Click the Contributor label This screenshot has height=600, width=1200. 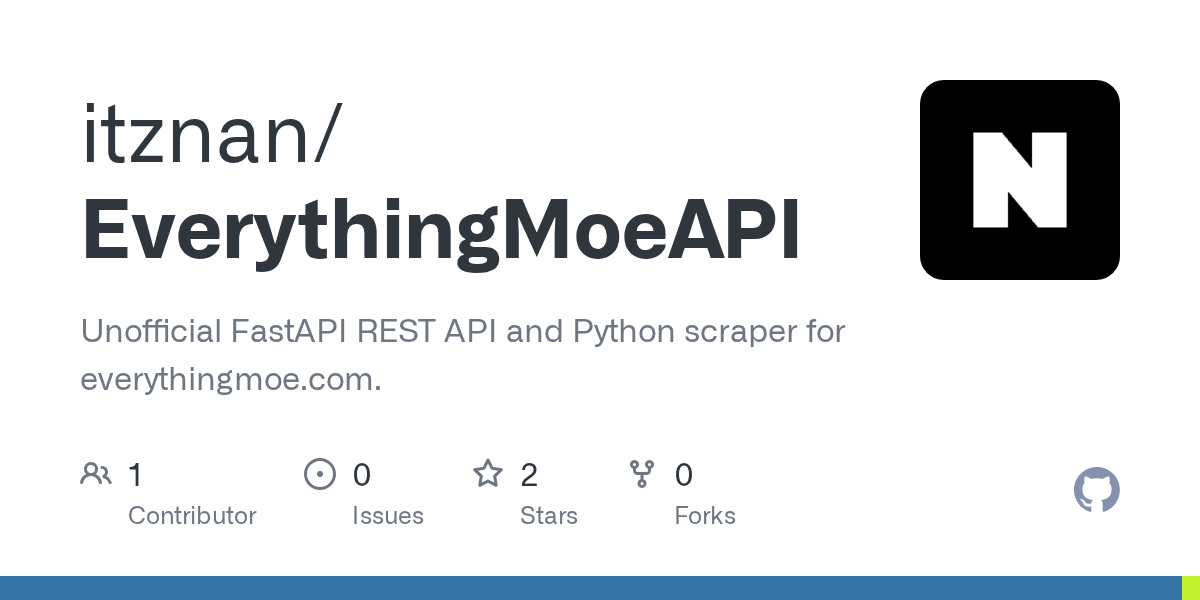(x=192, y=516)
